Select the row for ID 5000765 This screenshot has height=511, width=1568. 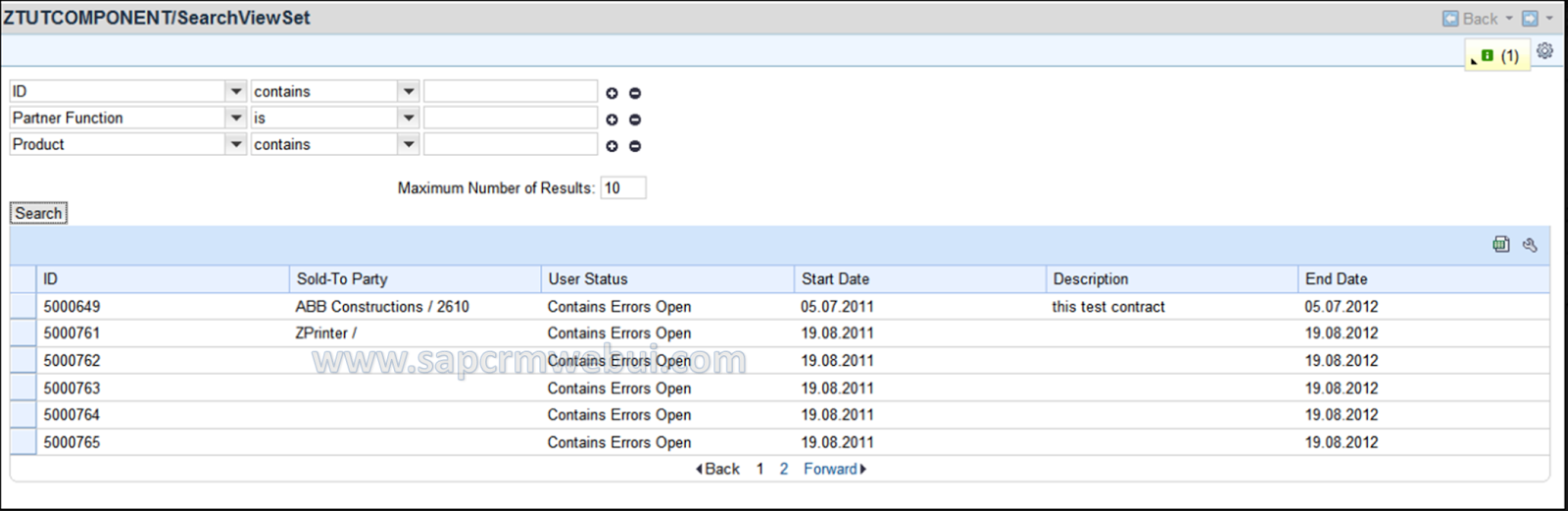click(24, 442)
